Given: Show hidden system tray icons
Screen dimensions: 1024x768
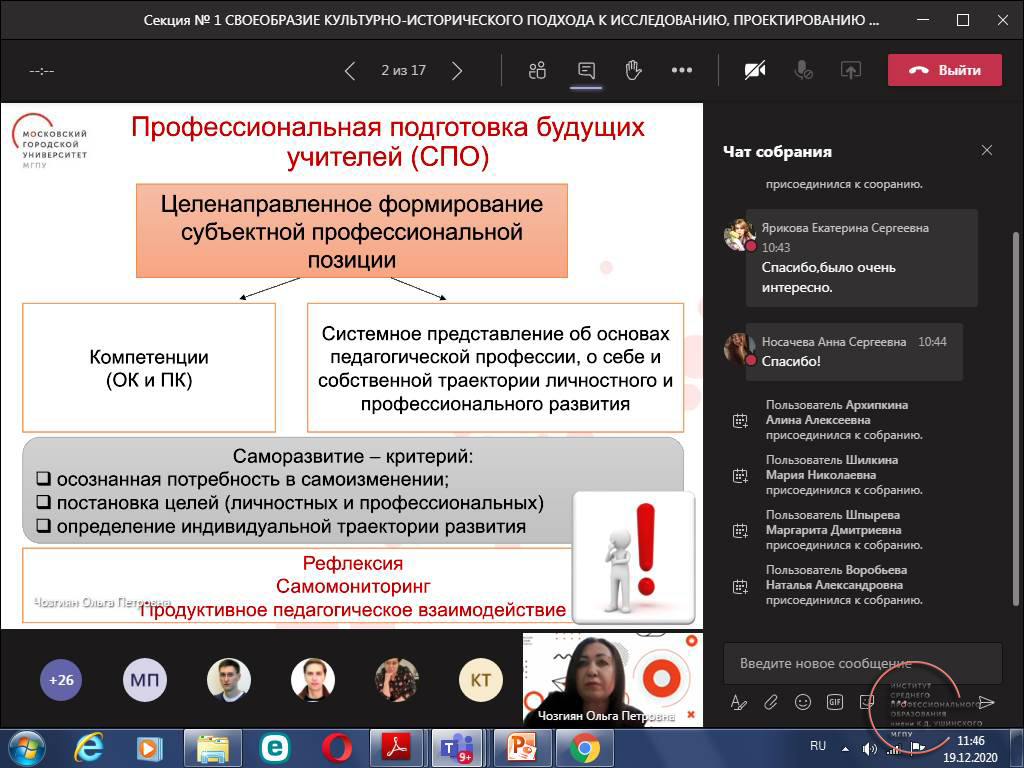Looking at the screenshot, I should 847,747.
